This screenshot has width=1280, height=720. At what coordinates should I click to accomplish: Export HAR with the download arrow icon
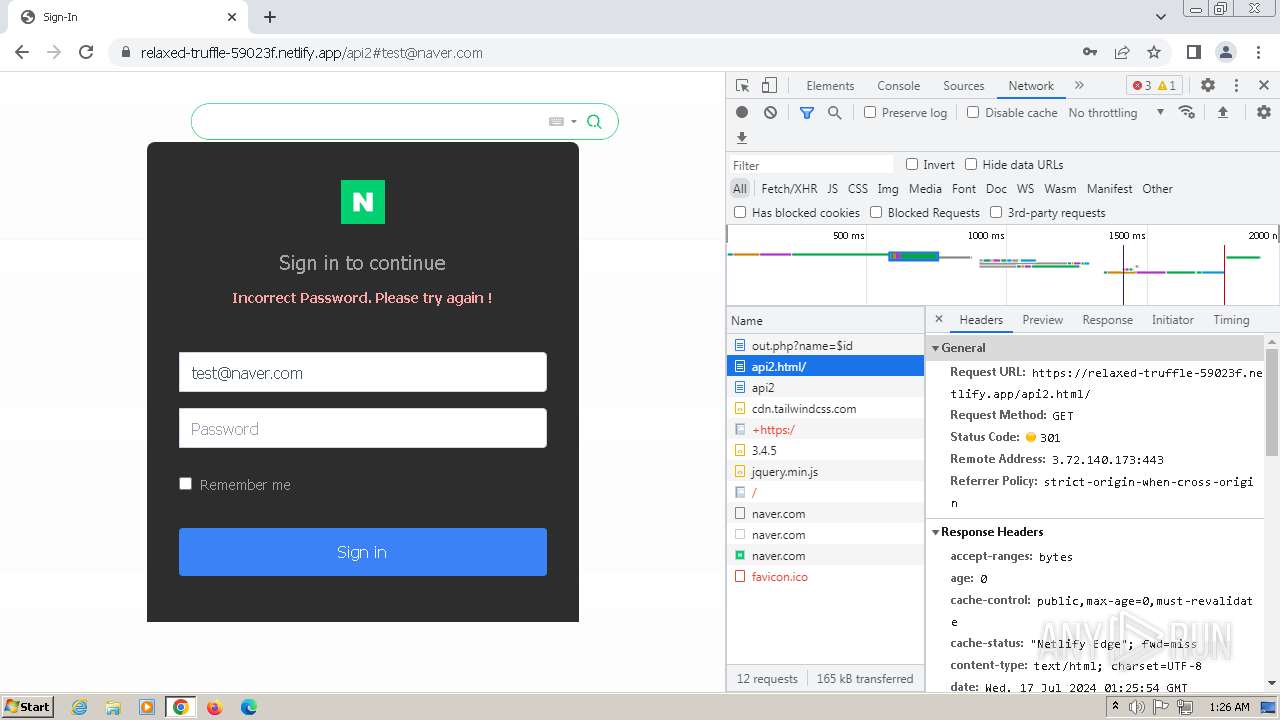(742, 138)
